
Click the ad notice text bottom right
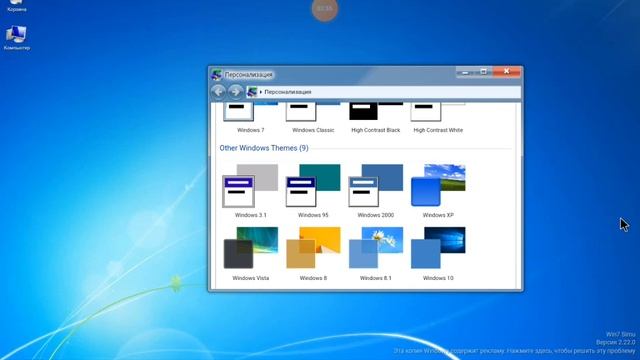pyautogui.click(x=514, y=351)
